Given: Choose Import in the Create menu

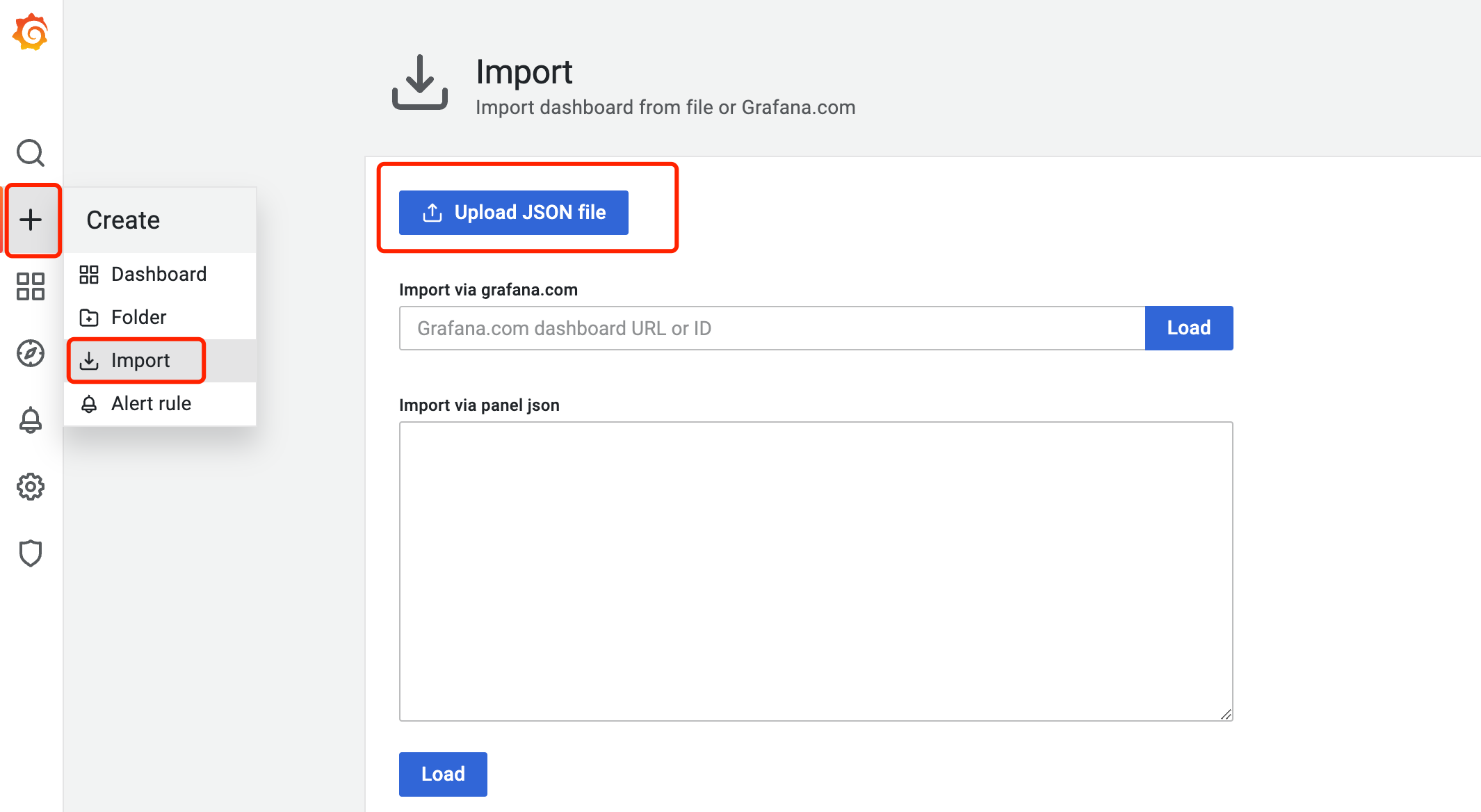Looking at the screenshot, I should (140, 360).
